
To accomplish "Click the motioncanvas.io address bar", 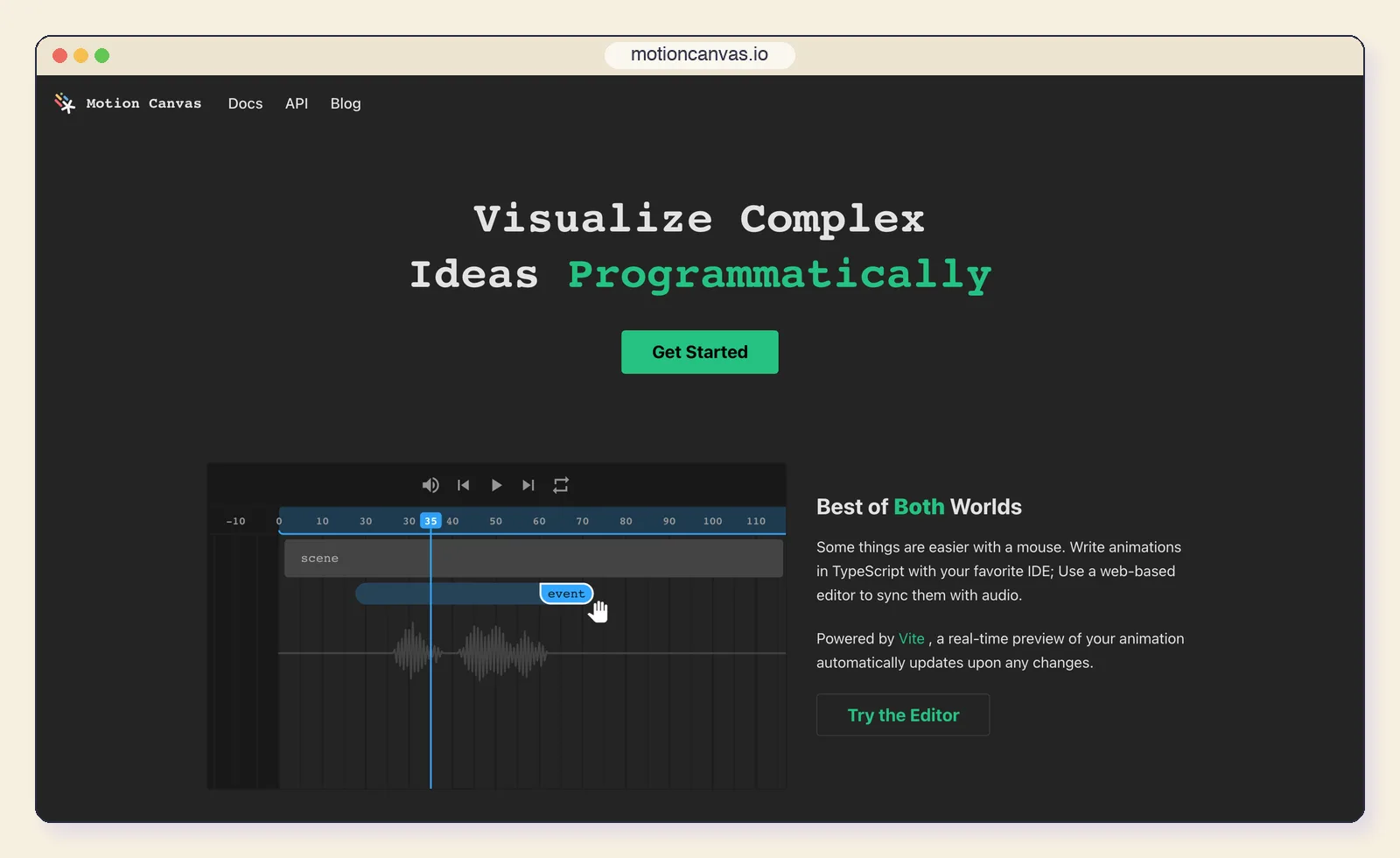I will 700,54.
